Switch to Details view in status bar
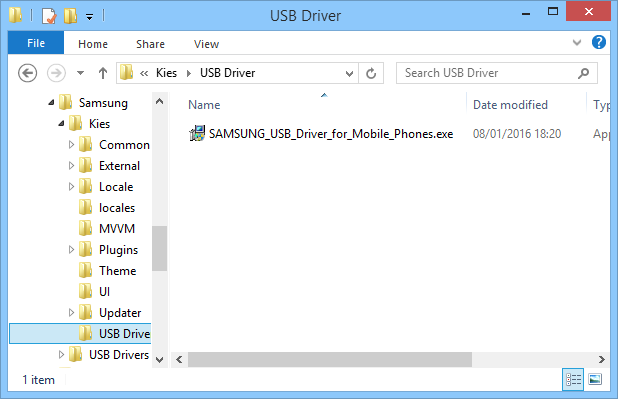This screenshot has height=399, width=618. click(x=573, y=380)
